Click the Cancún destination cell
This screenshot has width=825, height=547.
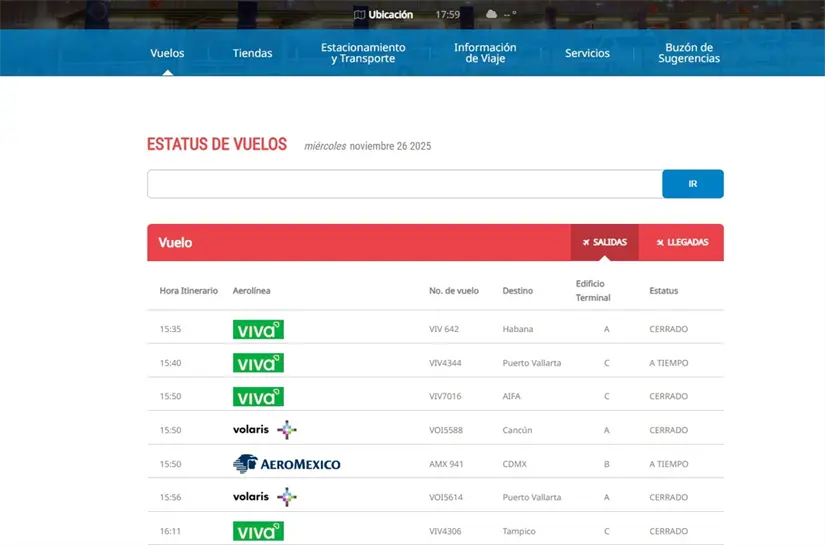[x=517, y=430]
